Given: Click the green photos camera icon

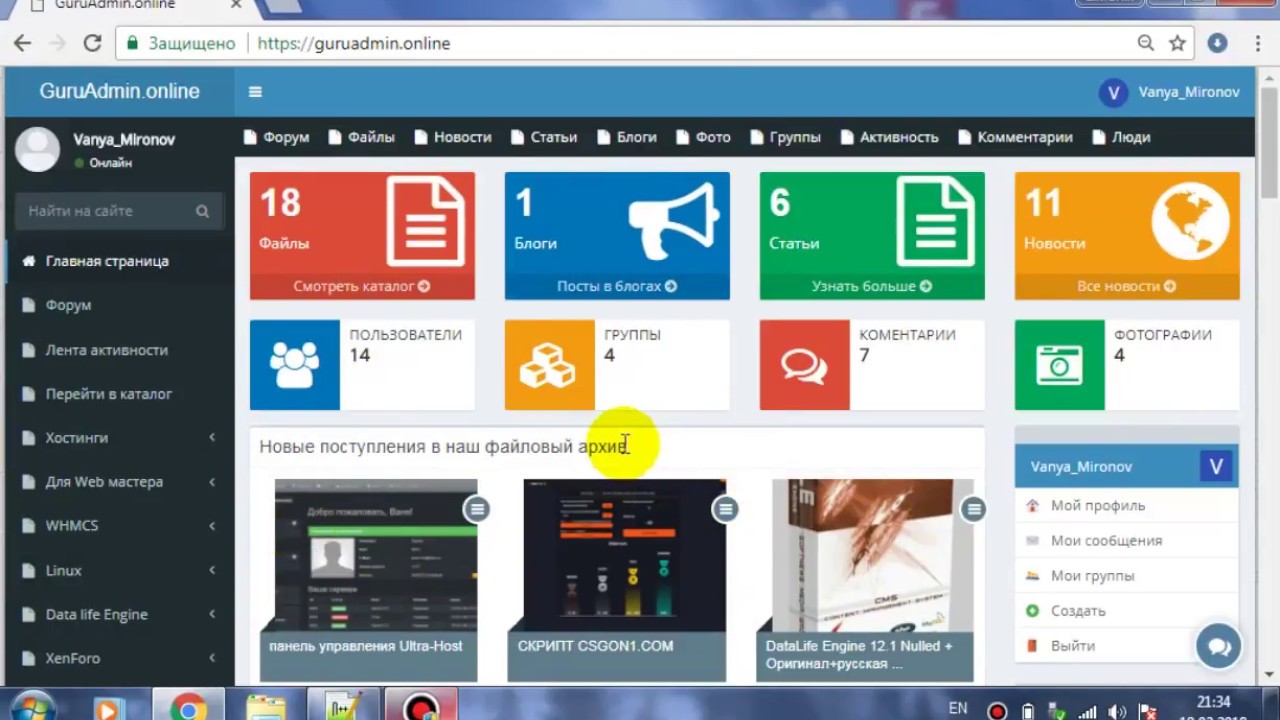Looking at the screenshot, I should pos(1059,365).
